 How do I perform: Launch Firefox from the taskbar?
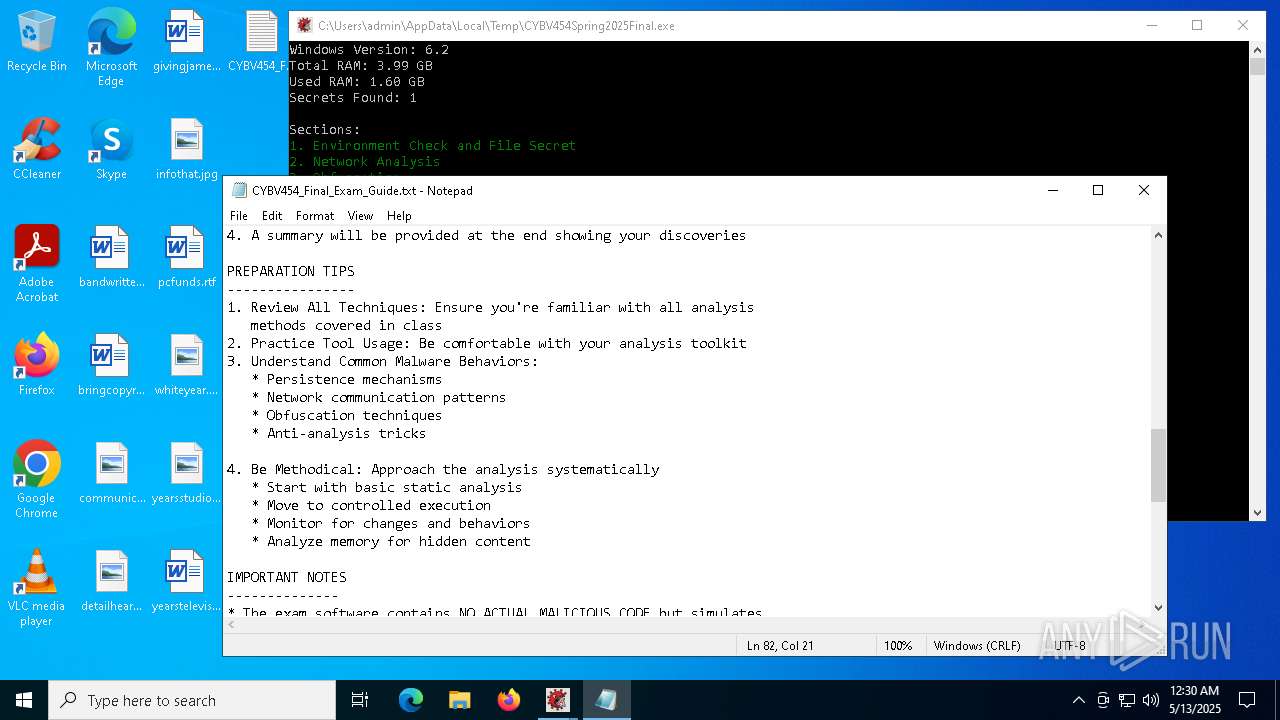509,700
